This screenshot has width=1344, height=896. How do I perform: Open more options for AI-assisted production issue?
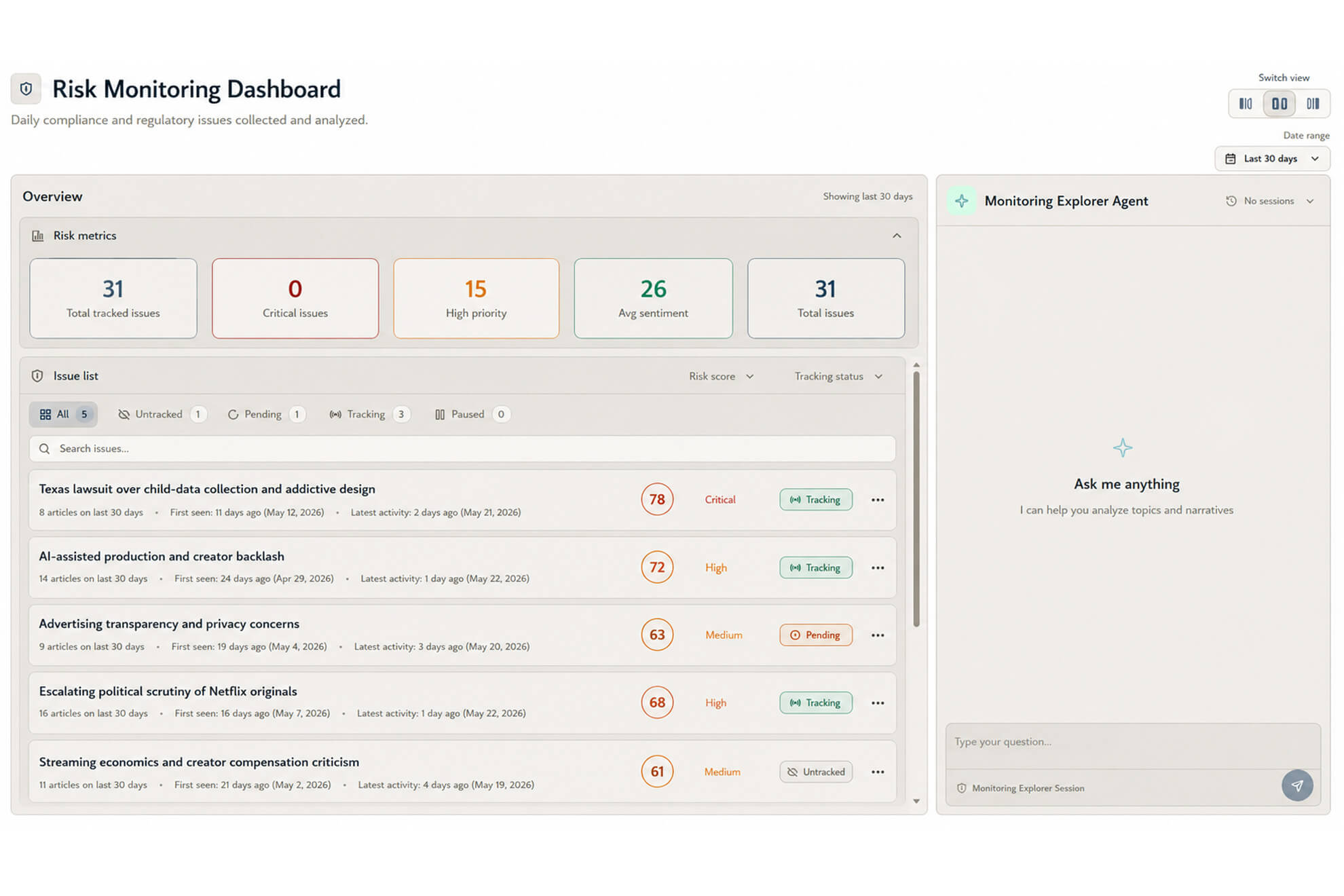(x=878, y=567)
